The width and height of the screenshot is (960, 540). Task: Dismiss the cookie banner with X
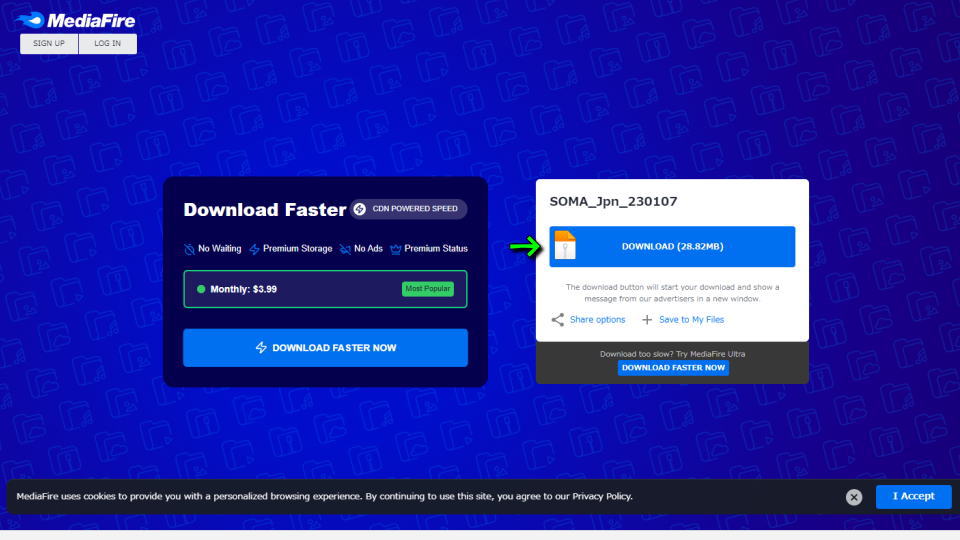[853, 497]
